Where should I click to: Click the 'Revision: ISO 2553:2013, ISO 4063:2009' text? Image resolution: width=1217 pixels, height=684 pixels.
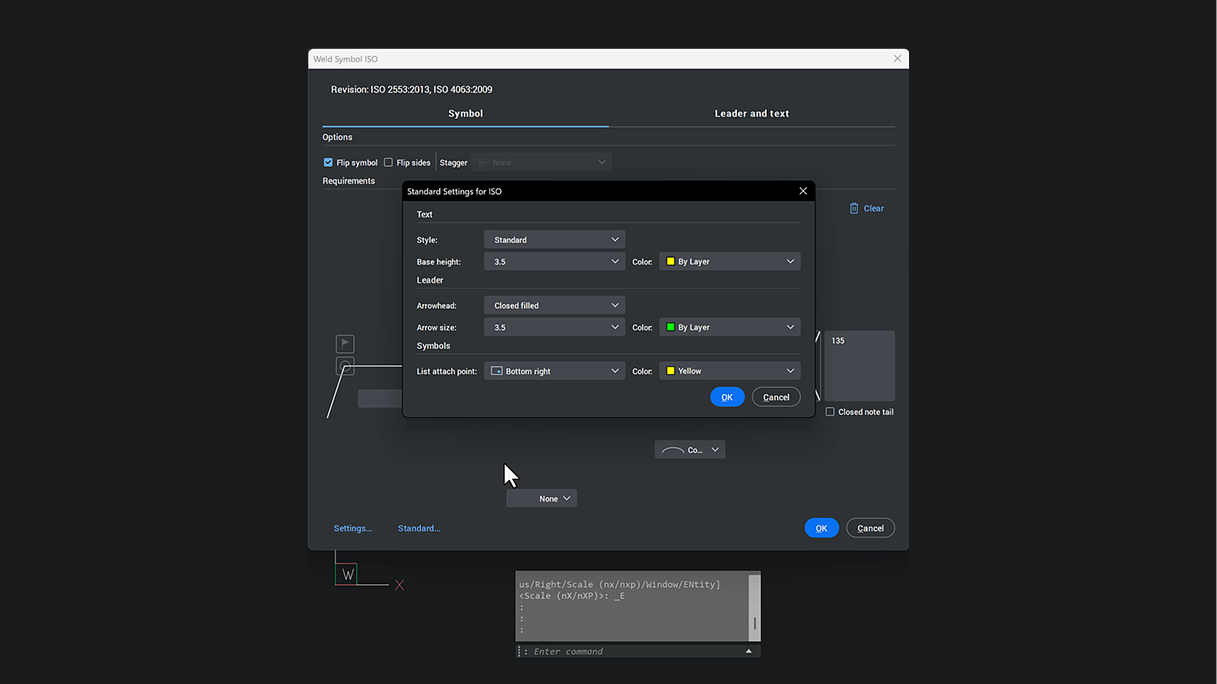[412, 89]
